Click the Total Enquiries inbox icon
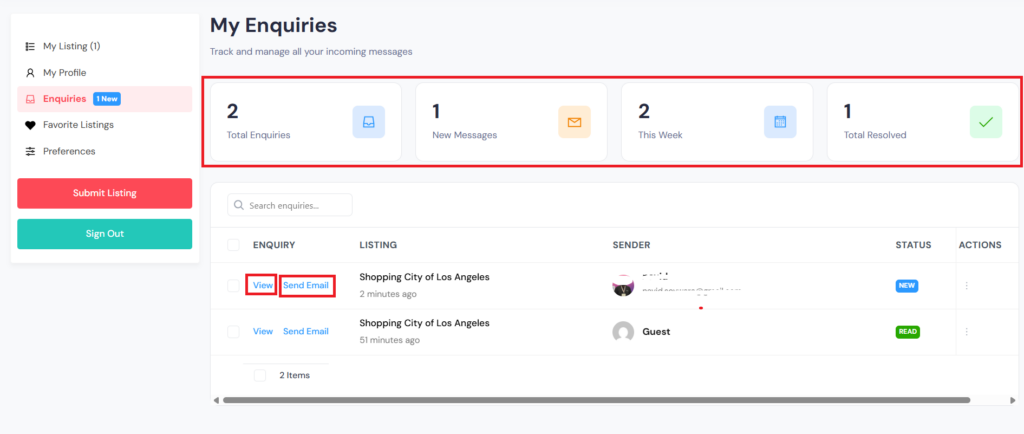 click(368, 122)
